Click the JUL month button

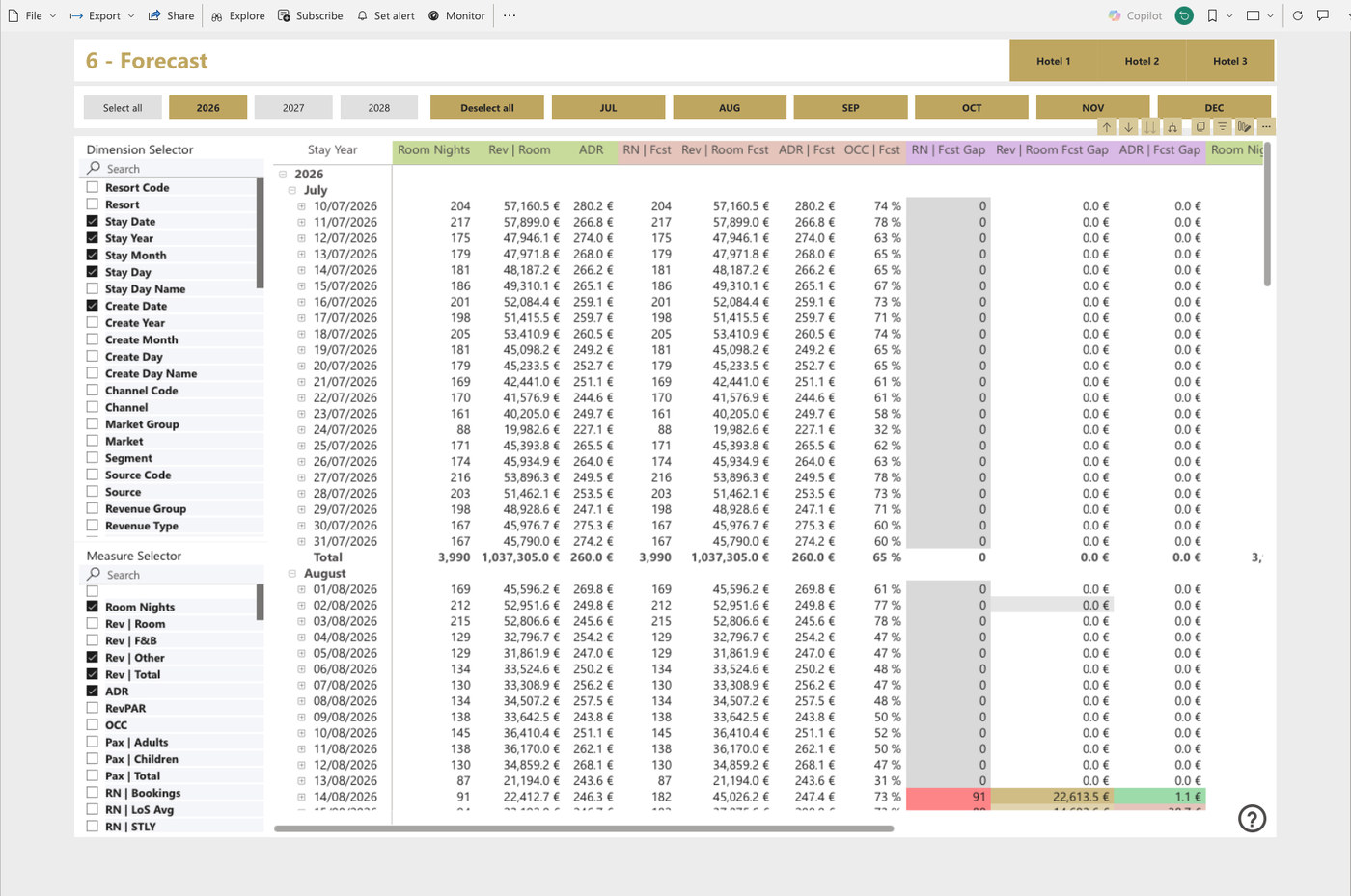pyautogui.click(x=608, y=107)
